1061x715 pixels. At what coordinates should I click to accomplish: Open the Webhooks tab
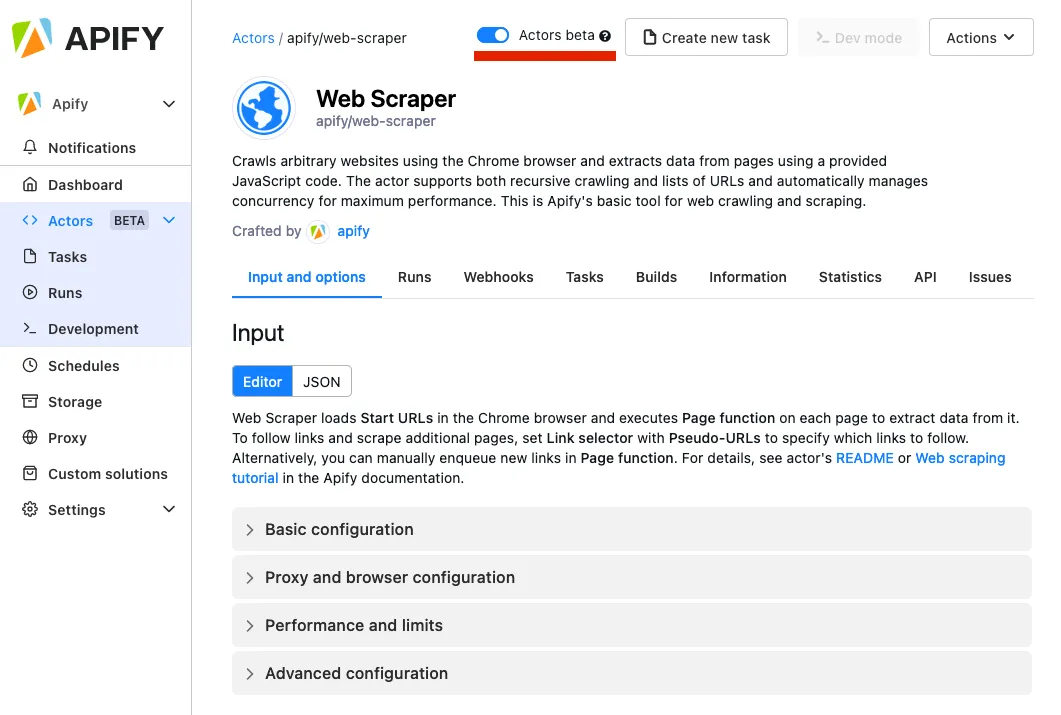(499, 277)
